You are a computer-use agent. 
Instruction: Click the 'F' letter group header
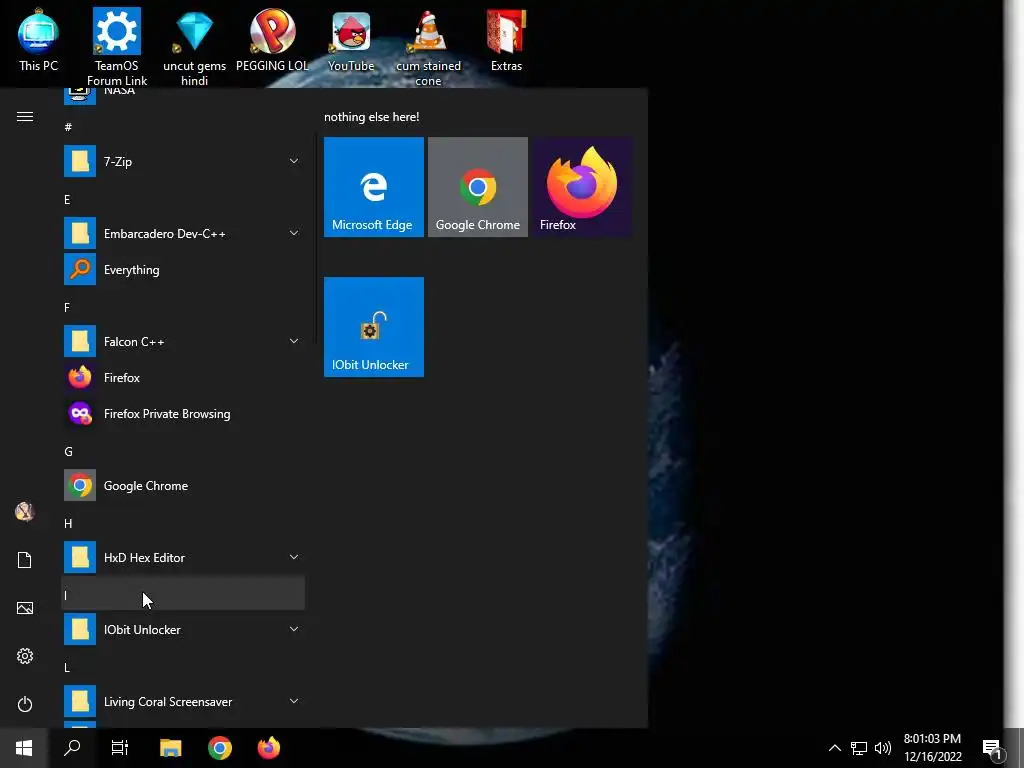183,307
